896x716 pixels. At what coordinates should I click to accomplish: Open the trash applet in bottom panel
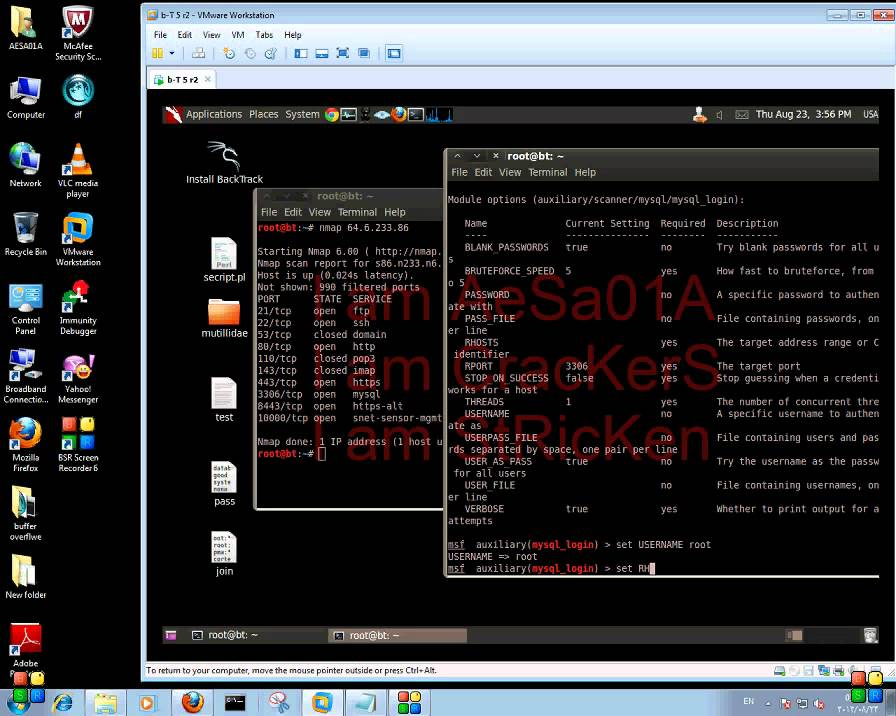pyautogui.click(x=870, y=635)
